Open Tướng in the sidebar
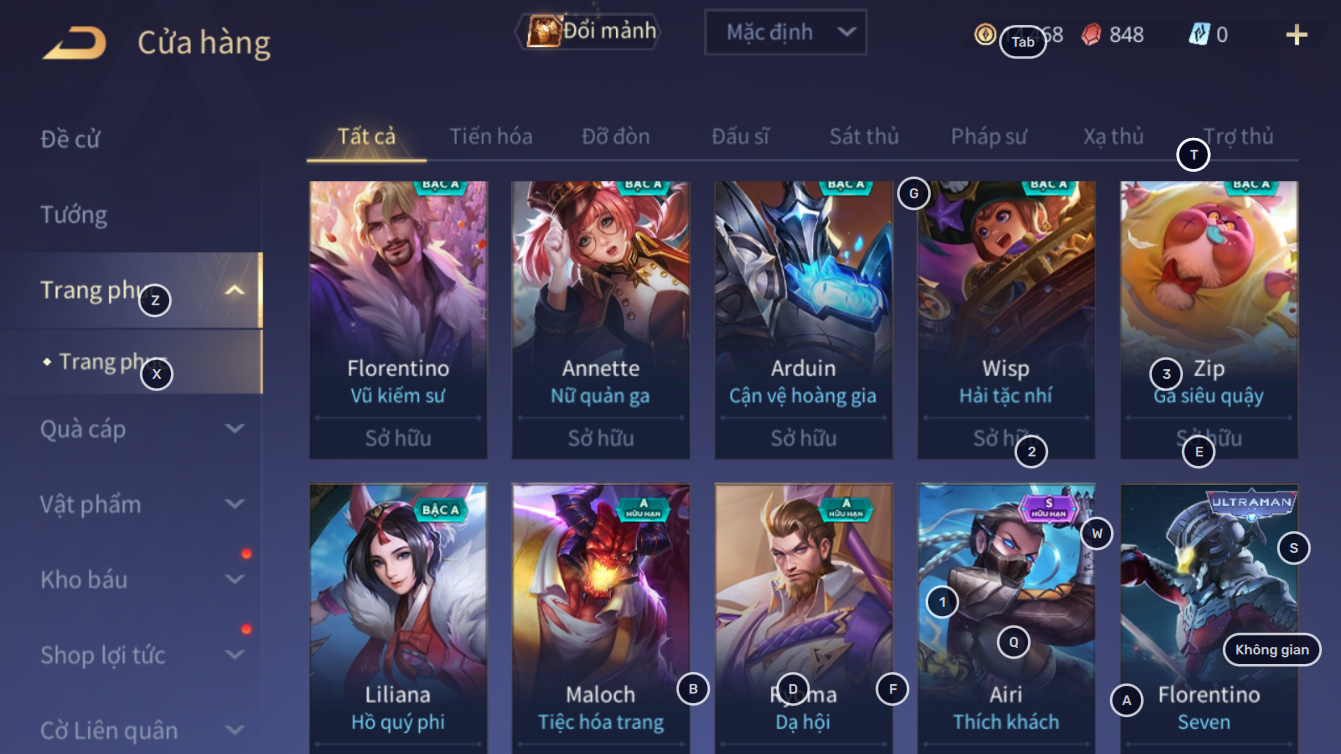Image resolution: width=1341 pixels, height=754 pixels. tap(74, 215)
